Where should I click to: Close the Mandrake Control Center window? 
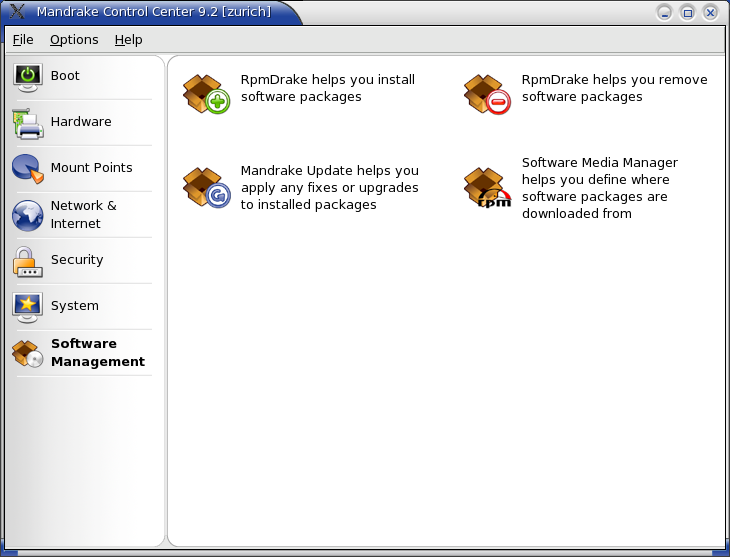click(710, 13)
